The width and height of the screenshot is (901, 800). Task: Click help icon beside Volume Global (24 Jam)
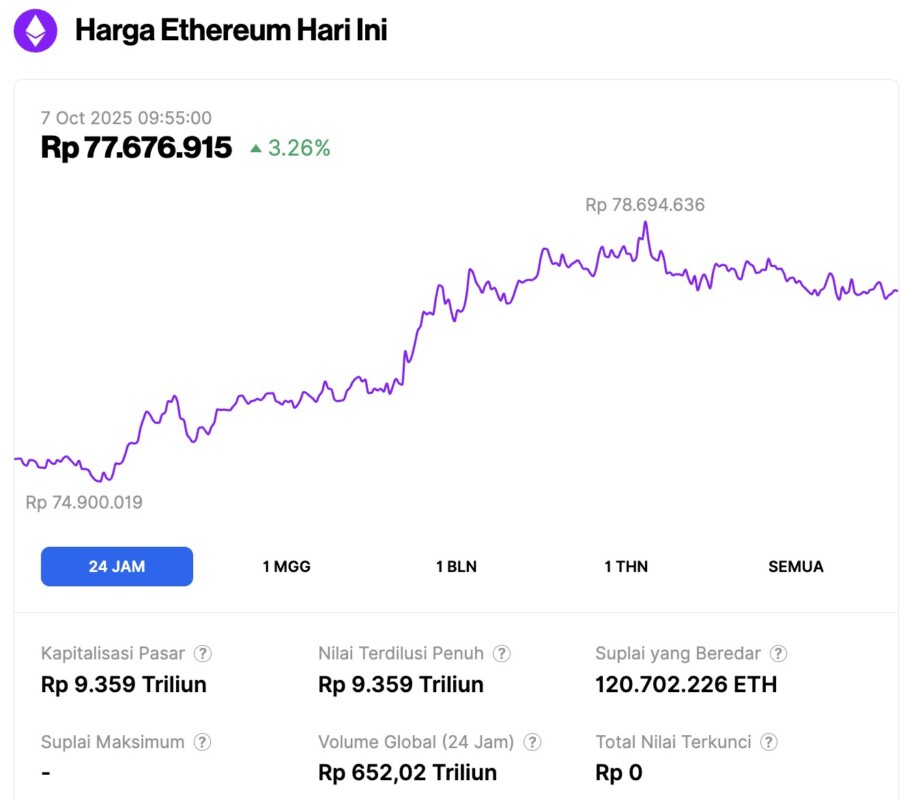click(533, 742)
